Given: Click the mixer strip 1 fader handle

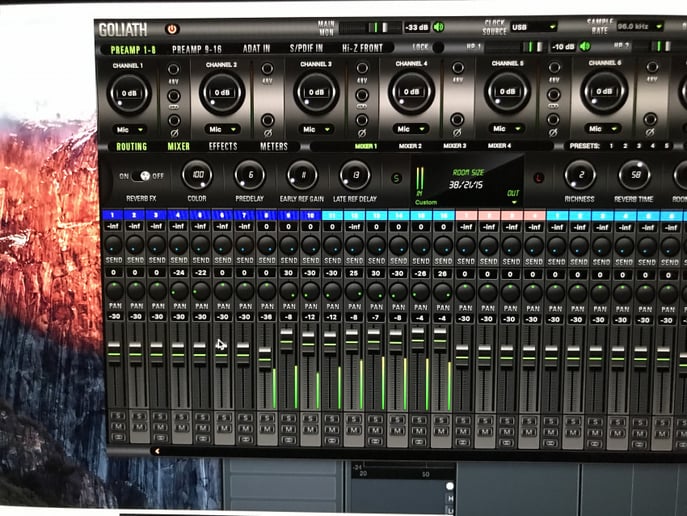Looking at the screenshot, I should [114, 352].
